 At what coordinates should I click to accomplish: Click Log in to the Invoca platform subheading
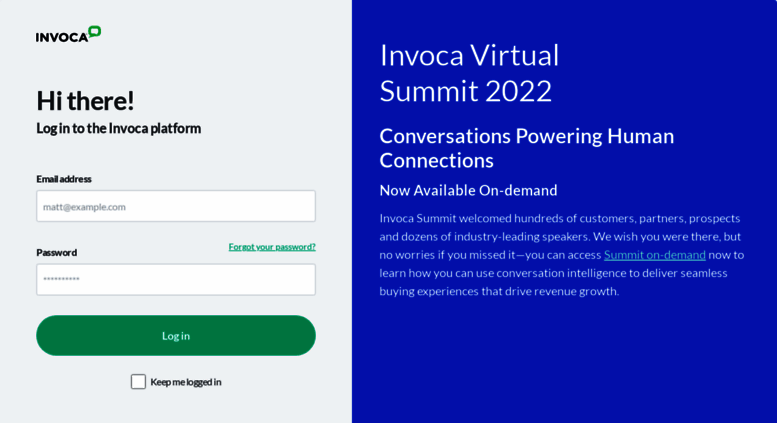point(118,128)
